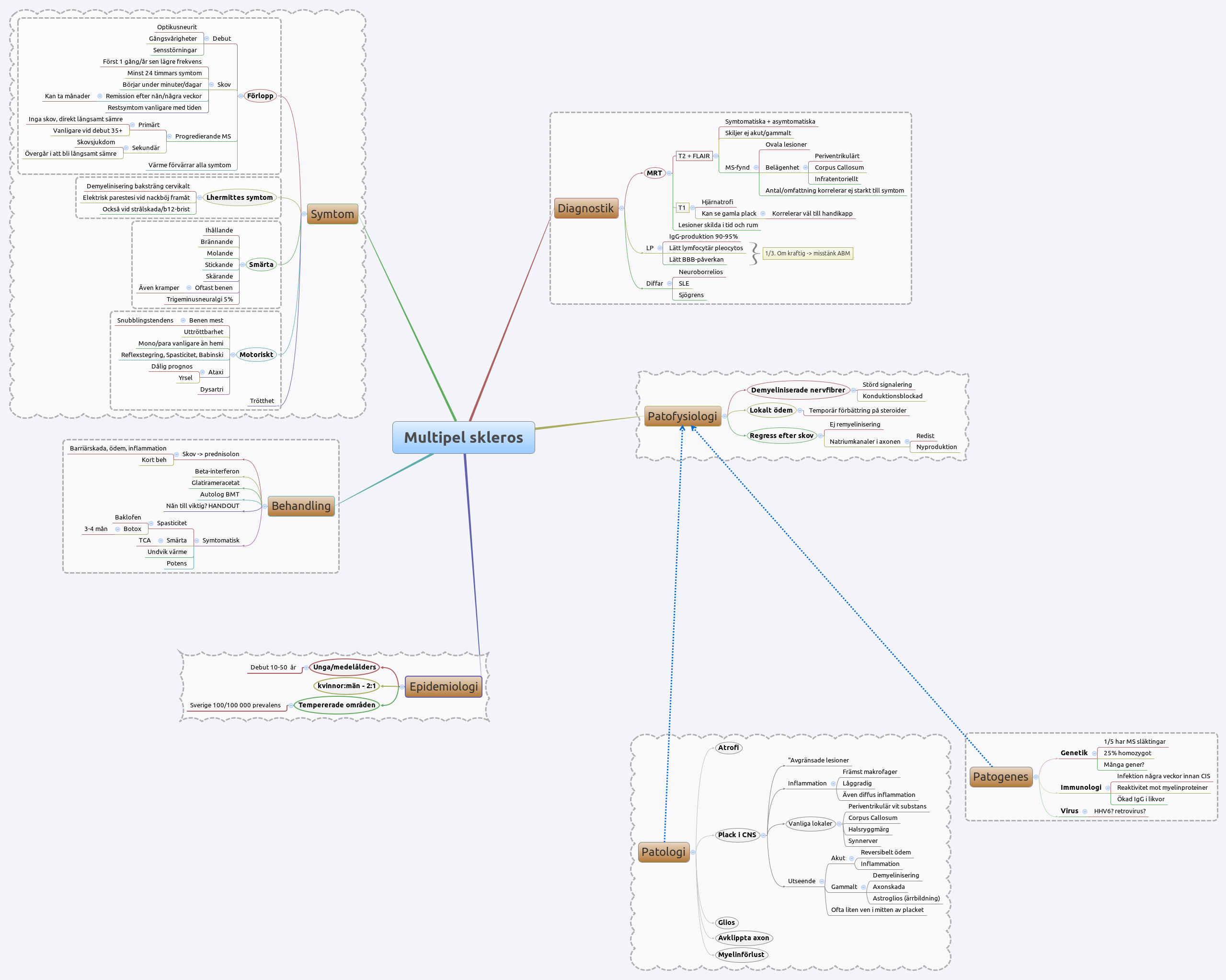Select the "kvinnor:män - 2:1" node

(x=346, y=685)
